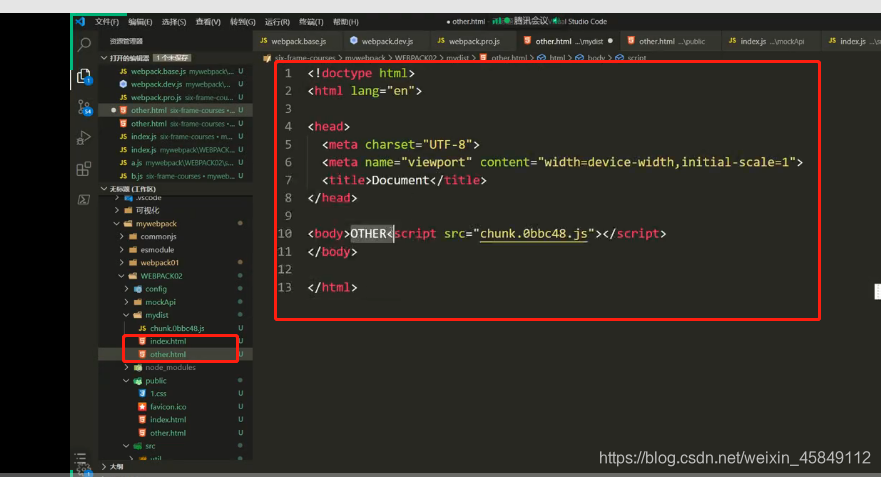The image size is (881, 477).
Task: Click the script breadcrumb segment
Action: 636,58
